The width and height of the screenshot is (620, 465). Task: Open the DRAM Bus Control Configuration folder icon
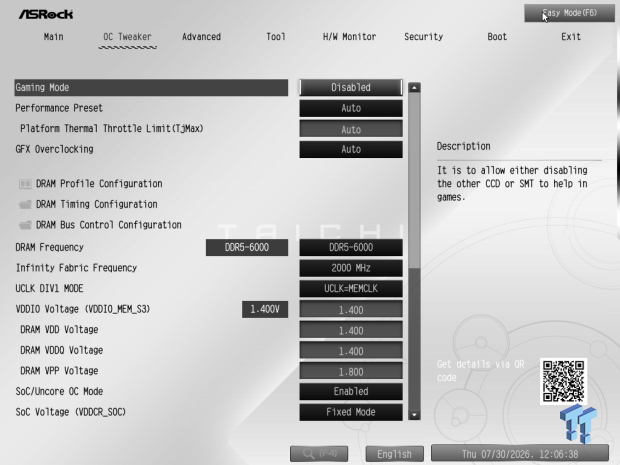click(x=25, y=225)
